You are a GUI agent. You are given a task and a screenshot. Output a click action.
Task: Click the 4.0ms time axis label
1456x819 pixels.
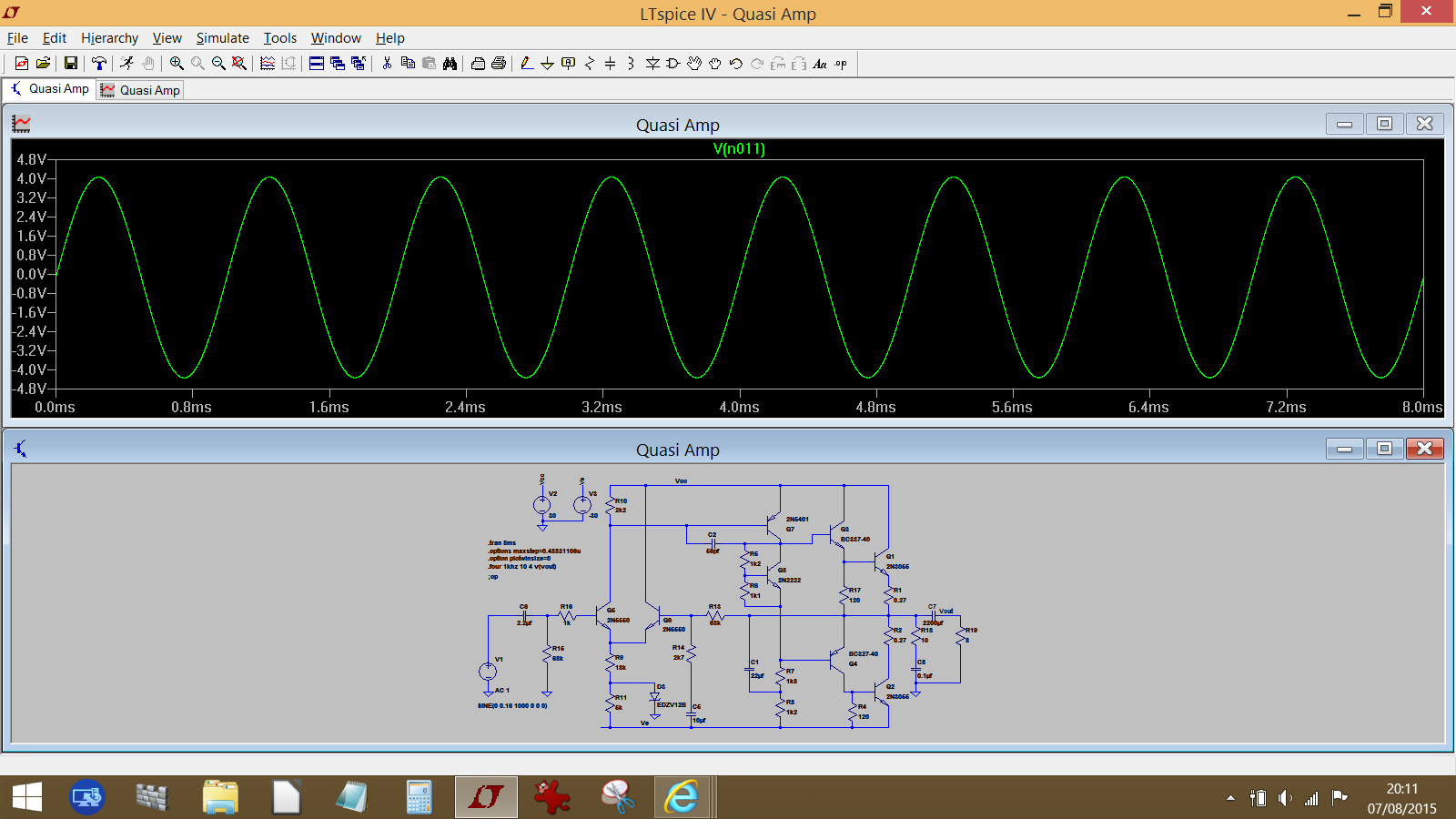pos(739,407)
